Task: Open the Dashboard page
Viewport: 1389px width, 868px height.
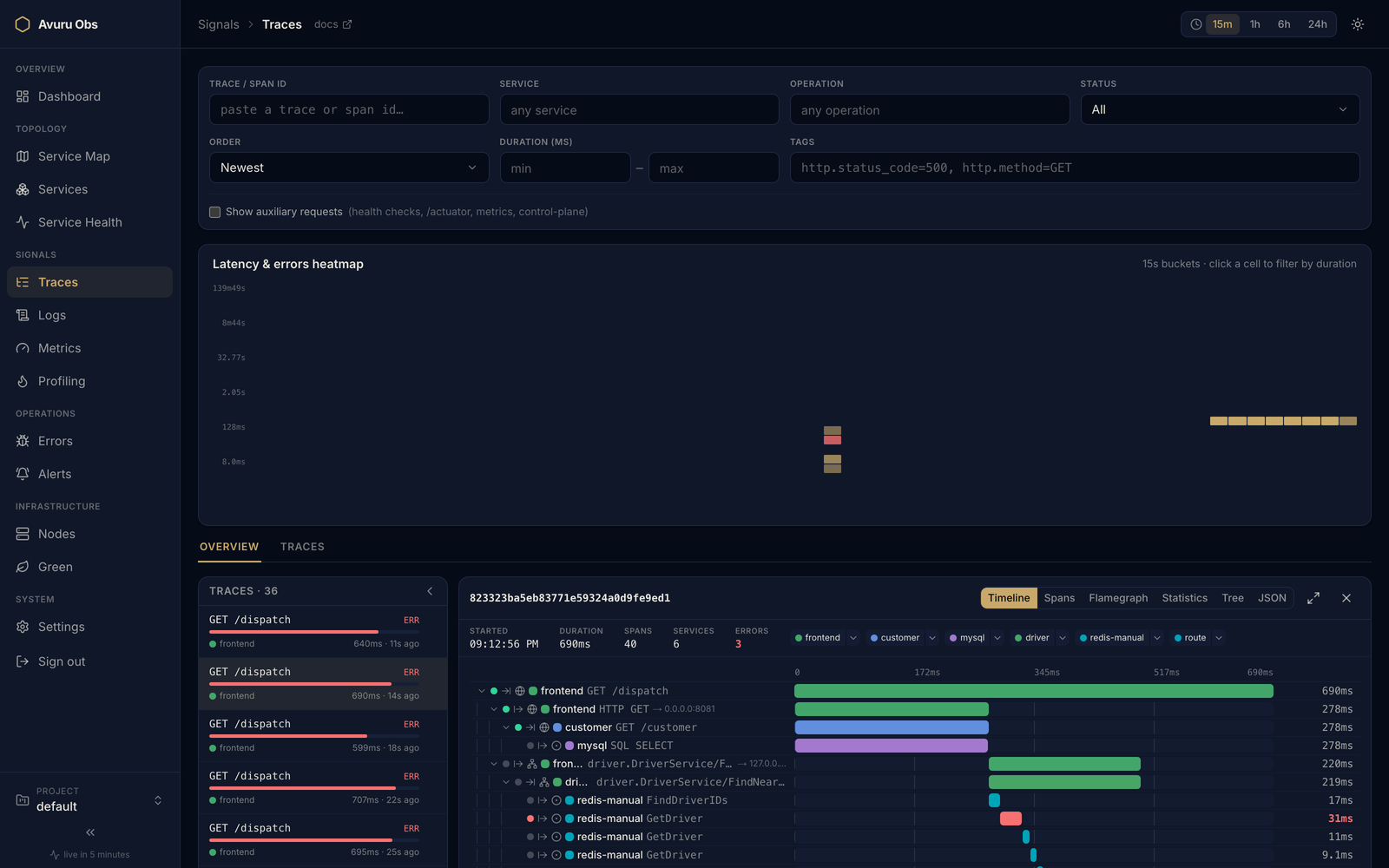Action: 89,96
